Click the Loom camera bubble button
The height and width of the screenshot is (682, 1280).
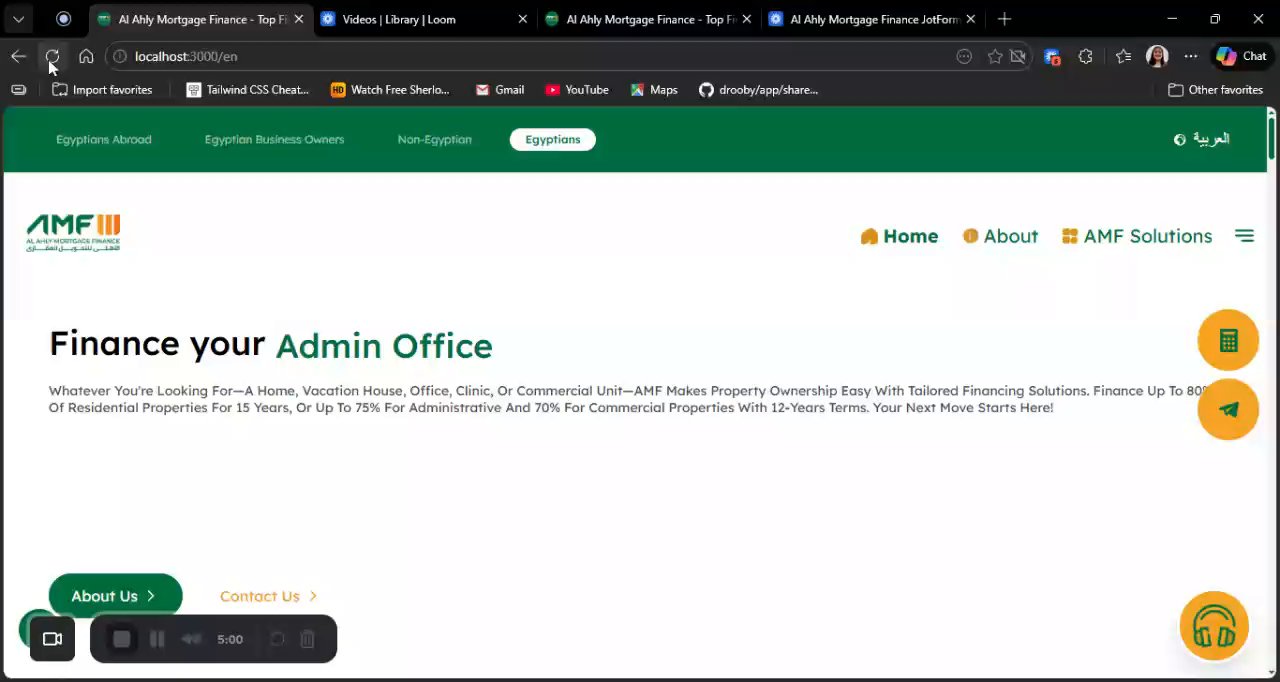[53, 639]
